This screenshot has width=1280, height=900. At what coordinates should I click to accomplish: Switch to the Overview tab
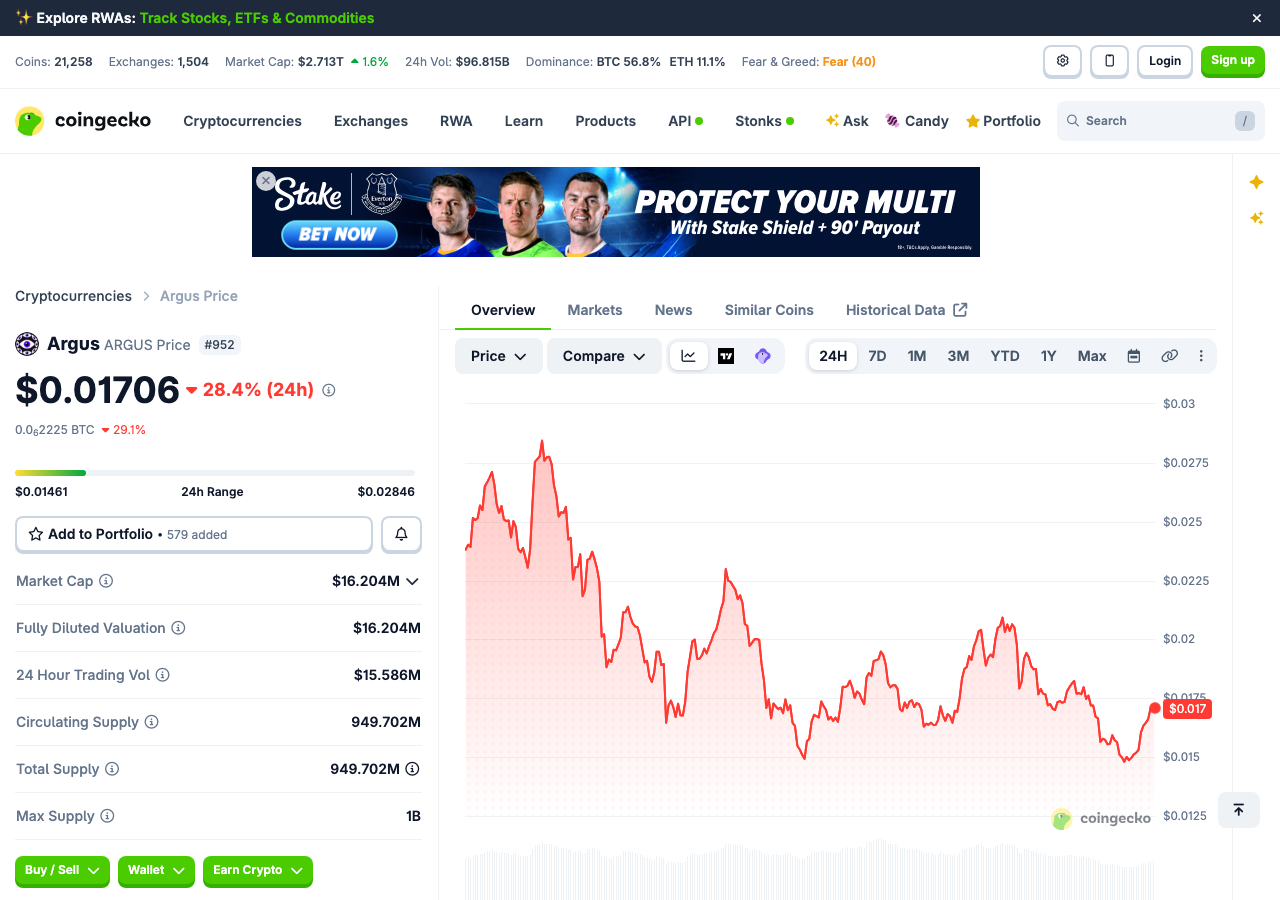pos(503,310)
